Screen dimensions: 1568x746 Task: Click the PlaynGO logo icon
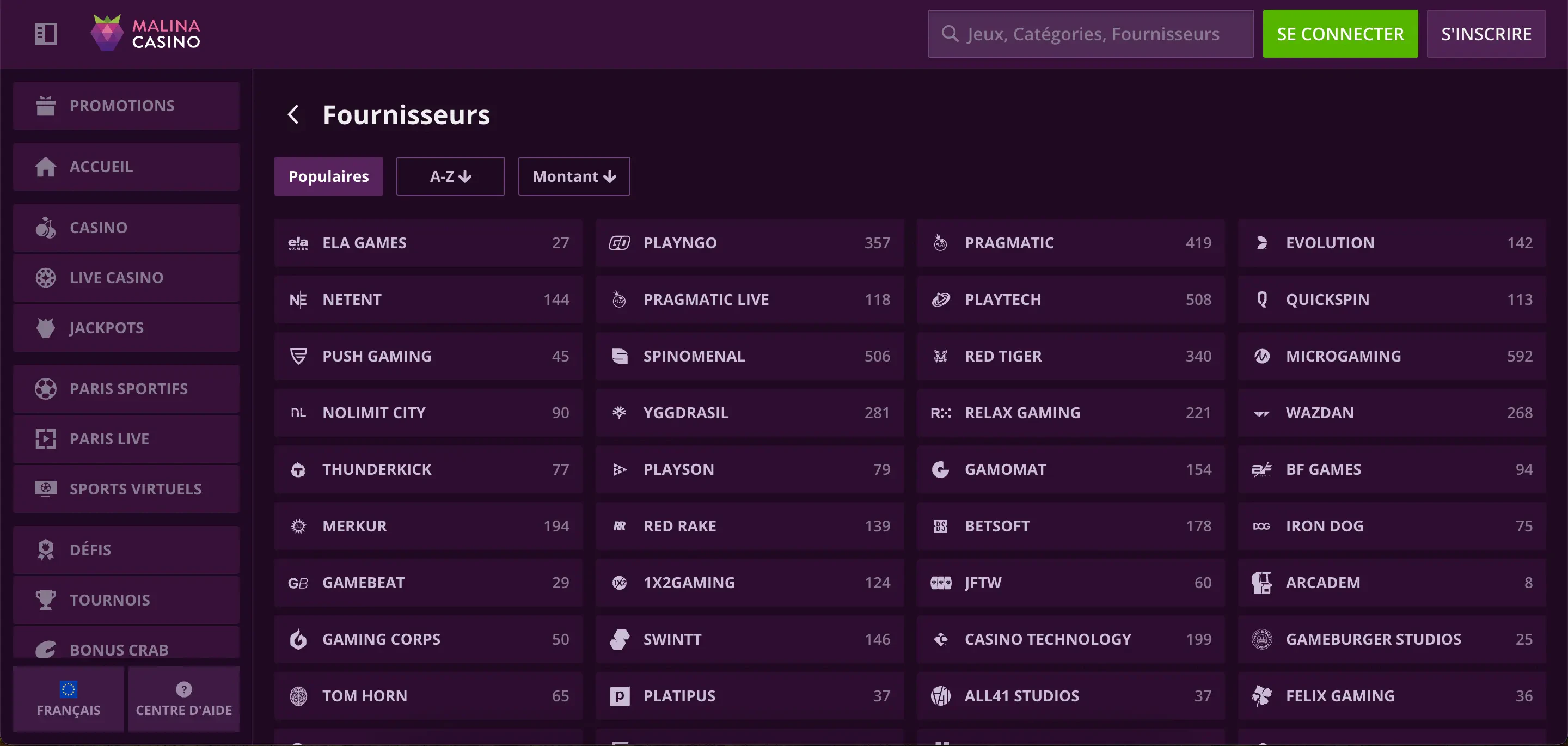[620, 243]
